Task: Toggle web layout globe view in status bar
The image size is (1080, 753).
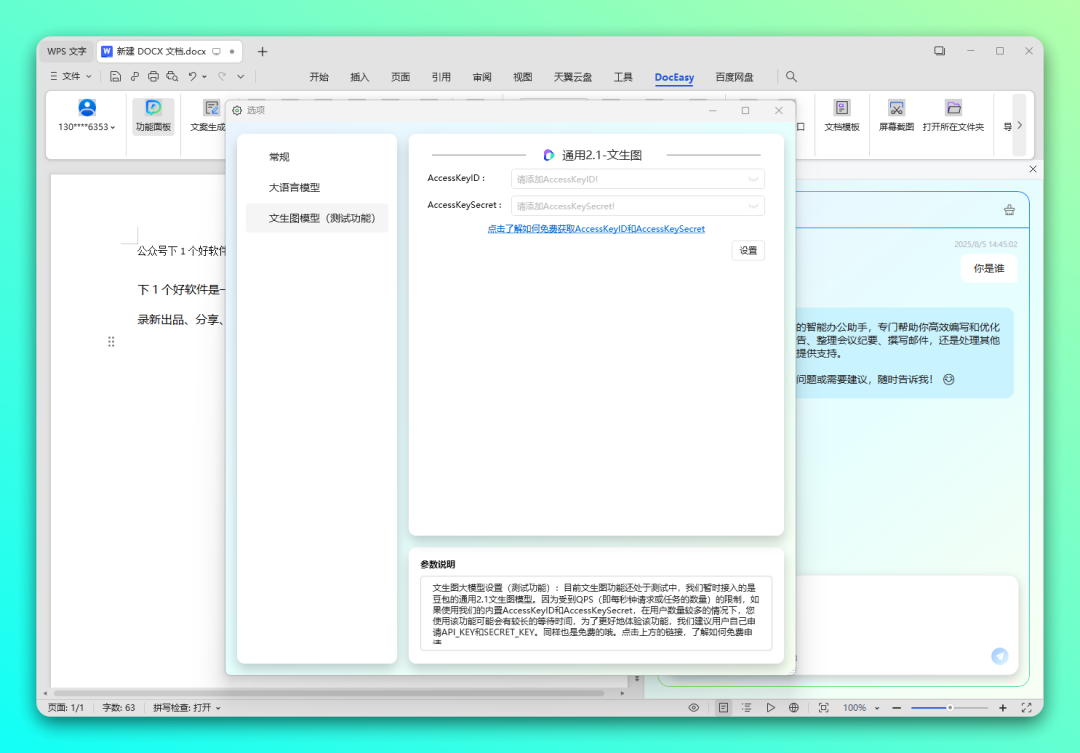Action: pyautogui.click(x=794, y=707)
